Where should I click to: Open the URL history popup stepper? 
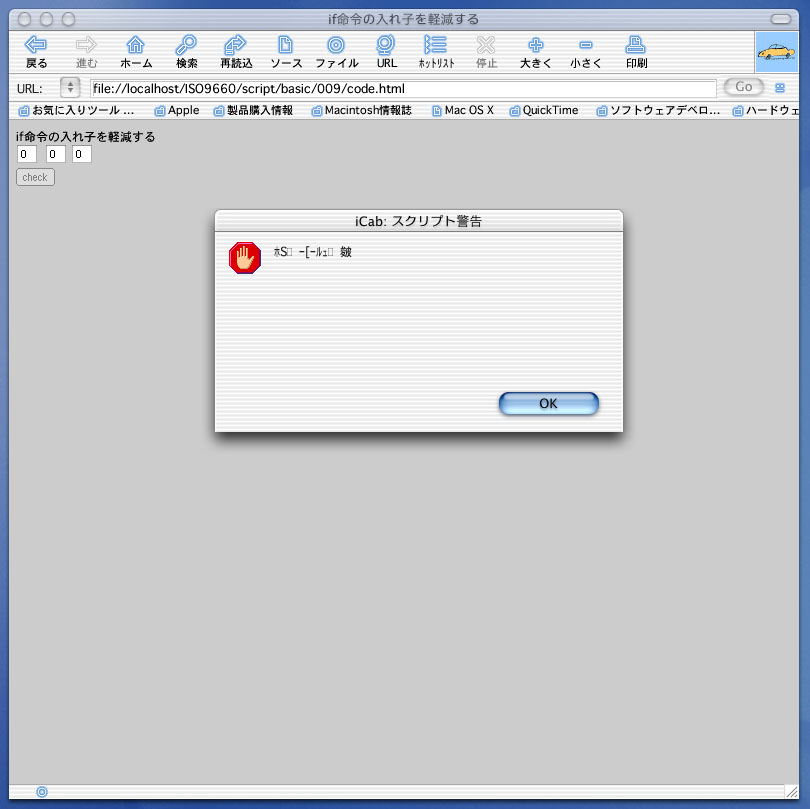click(70, 87)
